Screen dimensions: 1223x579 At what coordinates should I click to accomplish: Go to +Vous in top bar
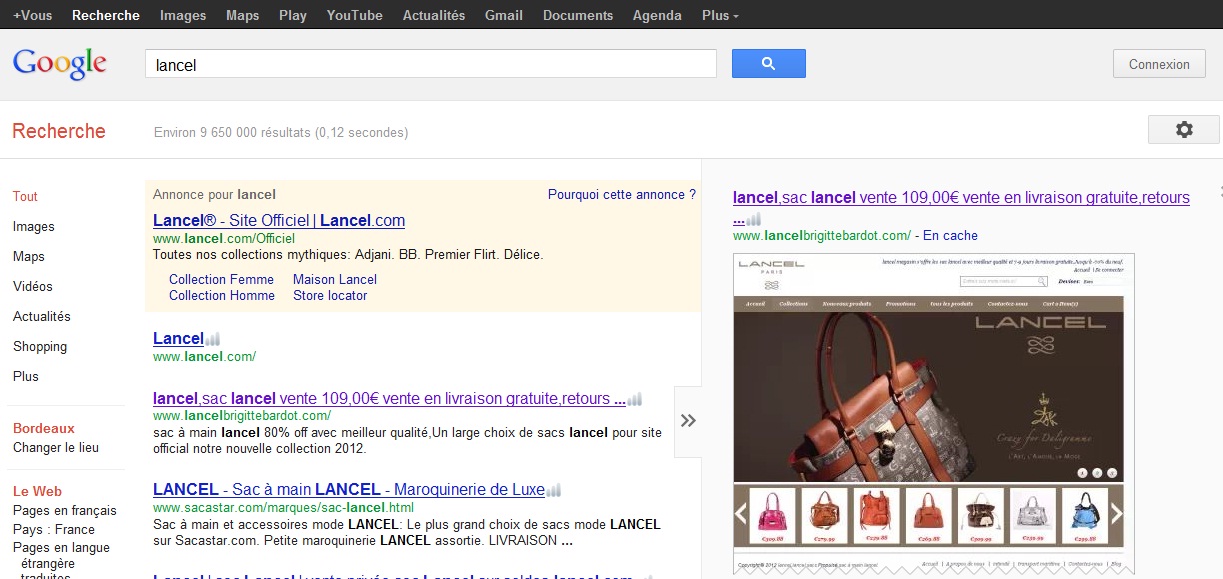coord(32,15)
